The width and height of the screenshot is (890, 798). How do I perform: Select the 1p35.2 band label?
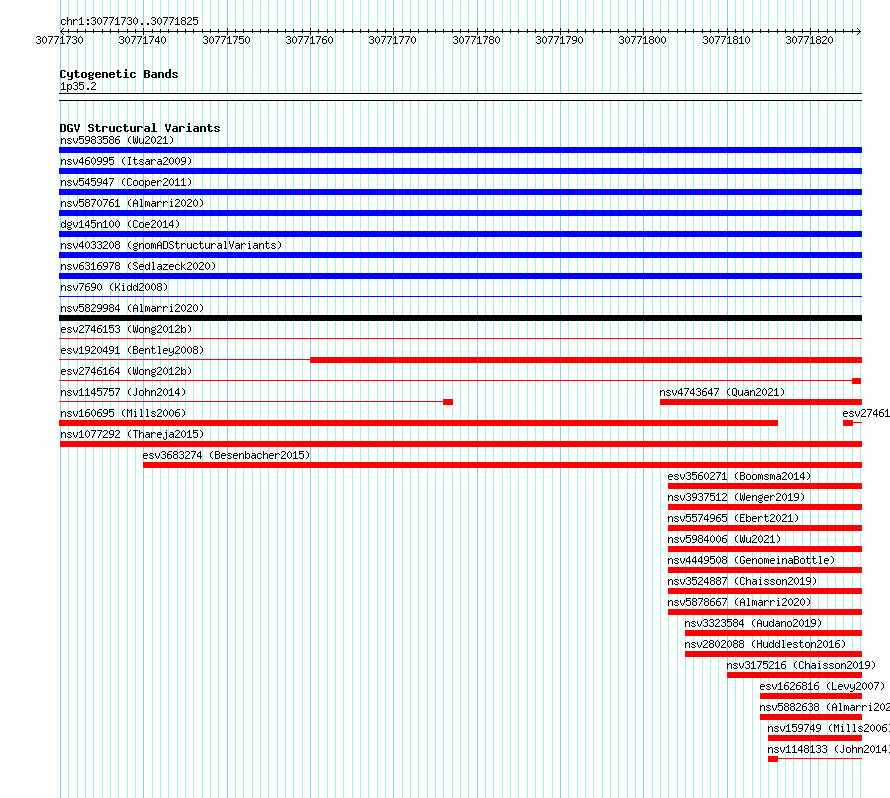[78, 86]
